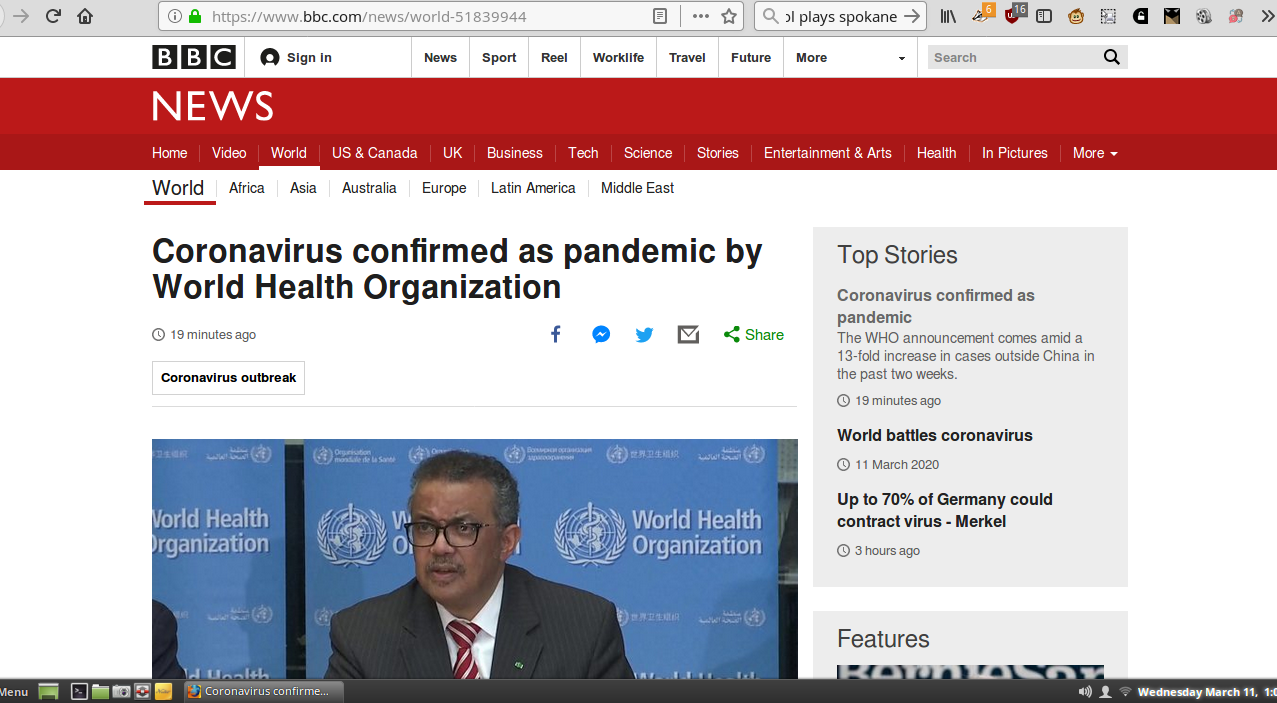Share article on Facebook
Screen dimensions: 1277x703
coord(556,334)
